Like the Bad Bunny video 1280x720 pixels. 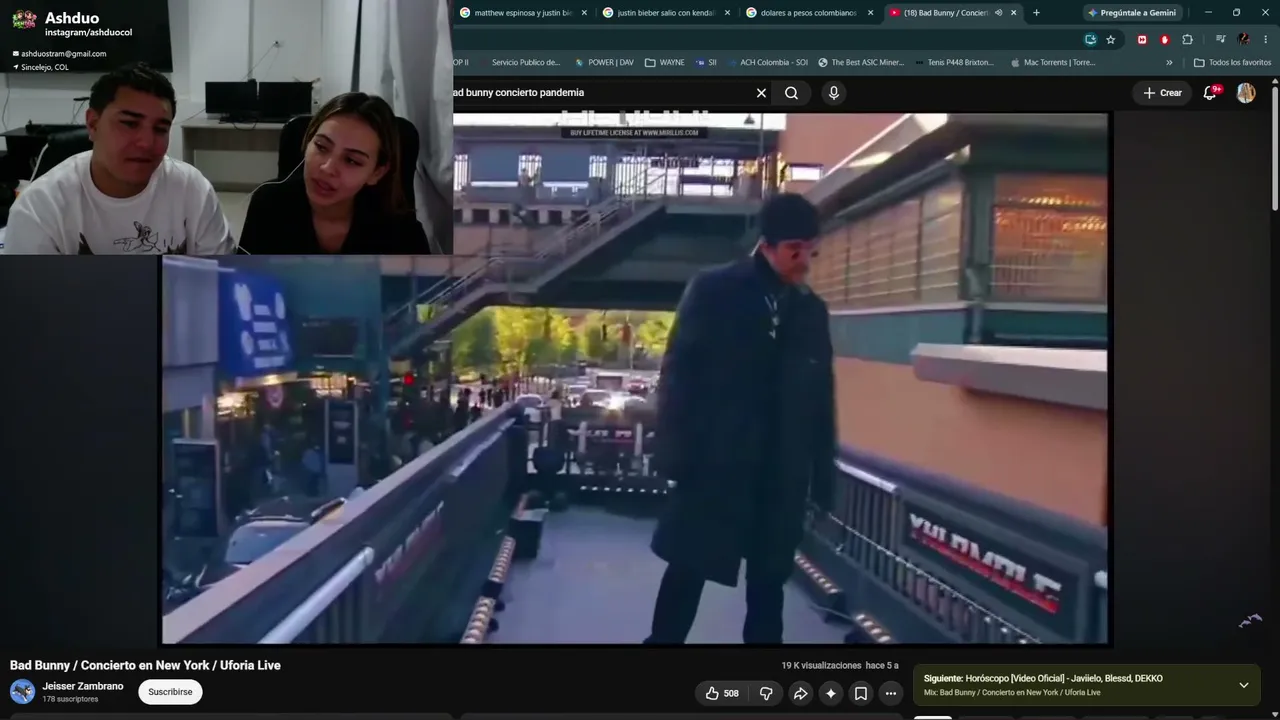pos(722,693)
